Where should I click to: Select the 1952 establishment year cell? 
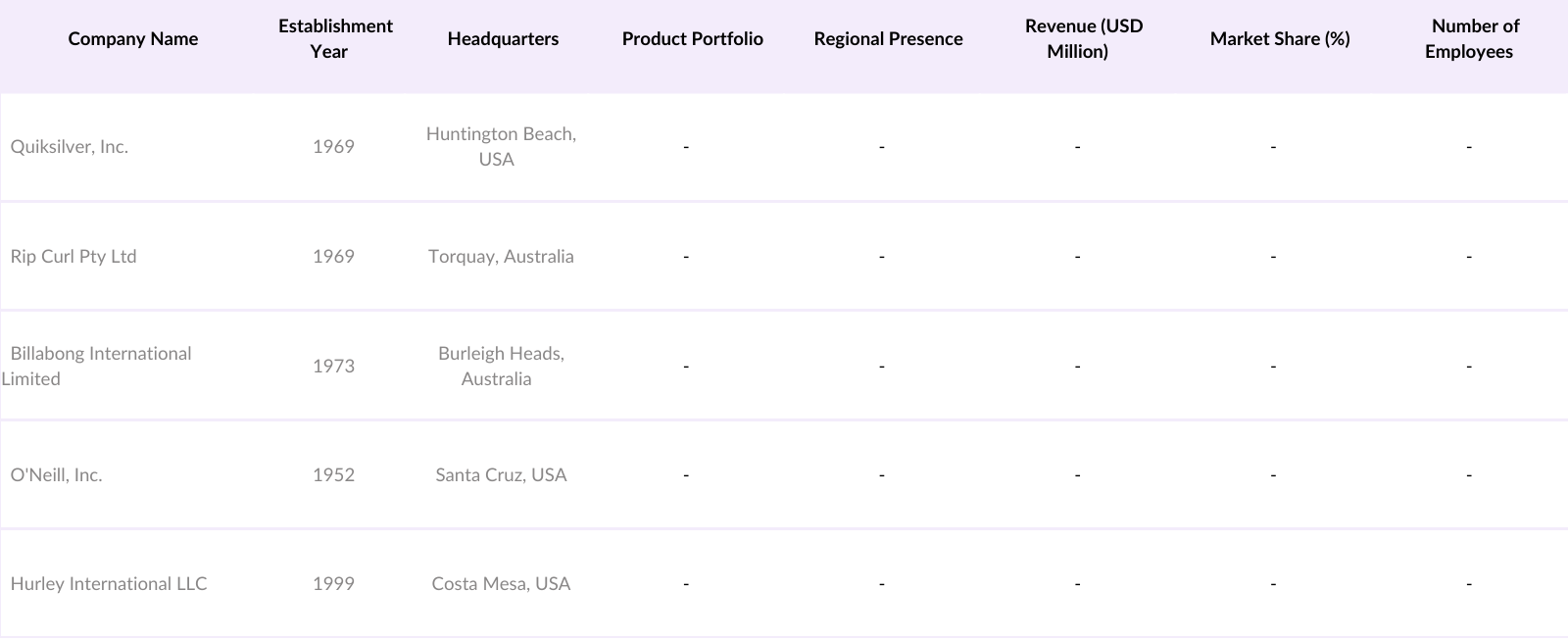(x=333, y=475)
